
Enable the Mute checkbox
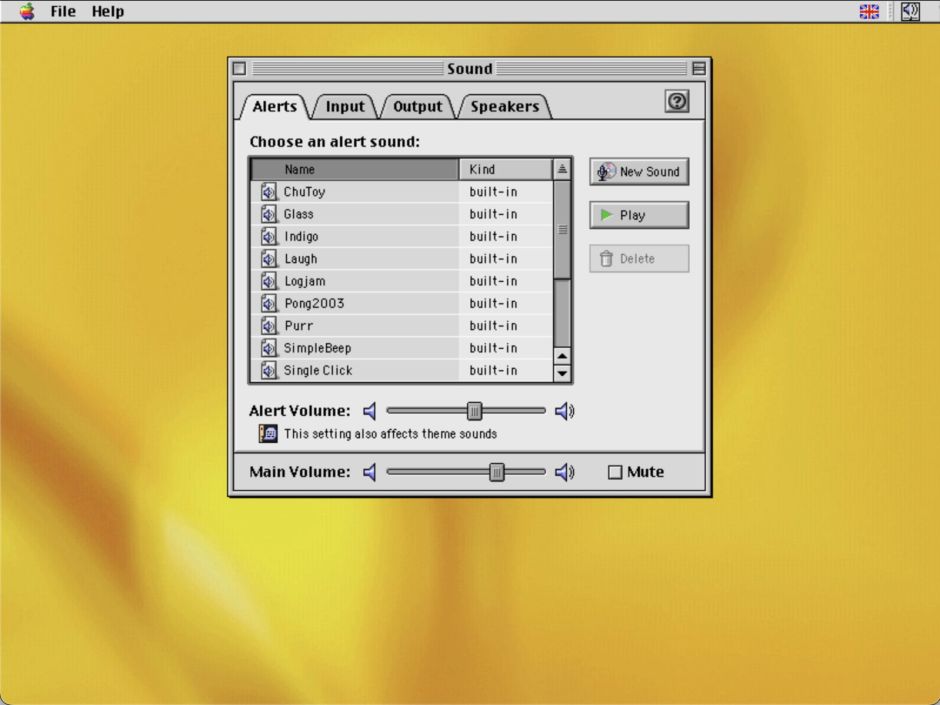click(x=614, y=471)
